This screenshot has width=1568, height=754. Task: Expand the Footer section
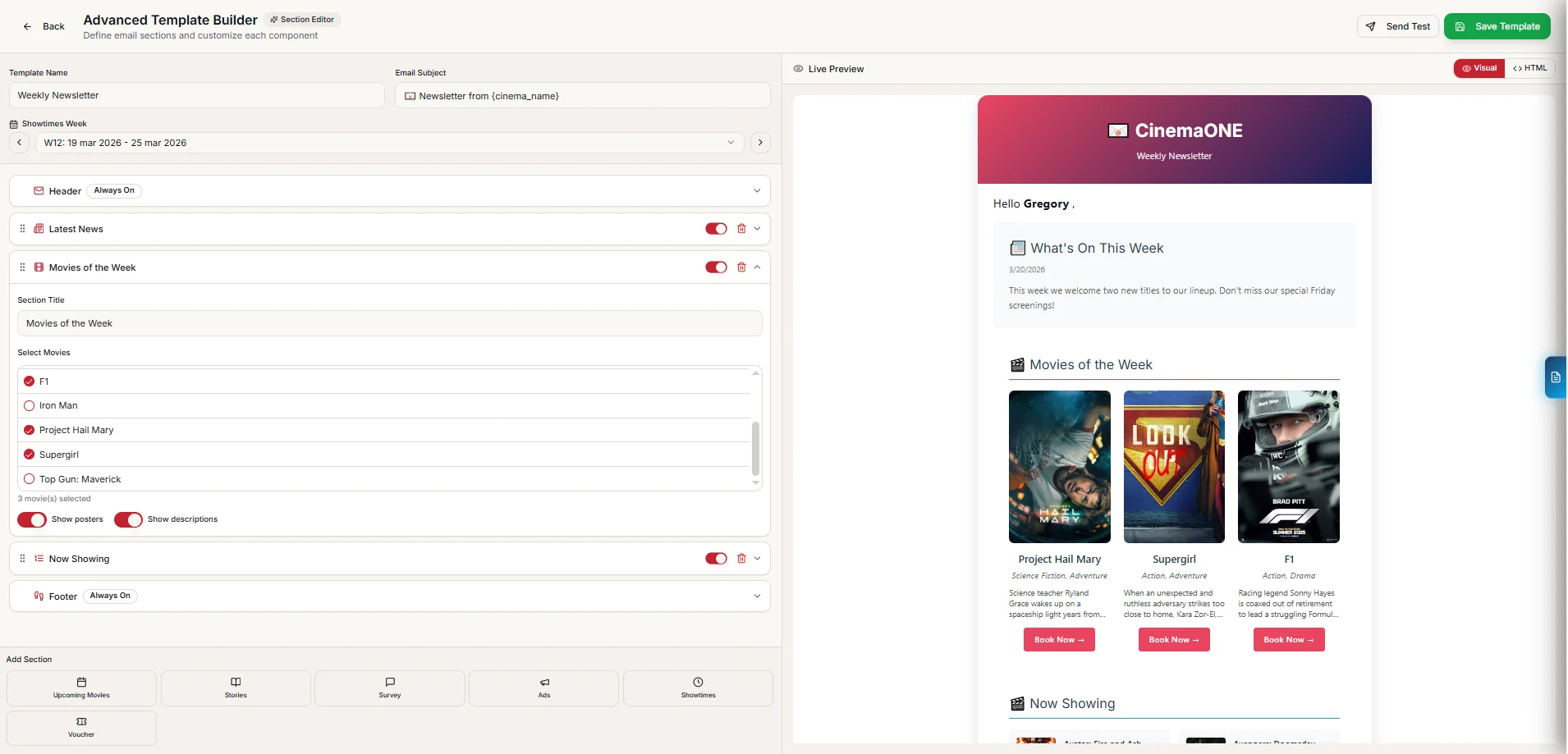pos(757,596)
